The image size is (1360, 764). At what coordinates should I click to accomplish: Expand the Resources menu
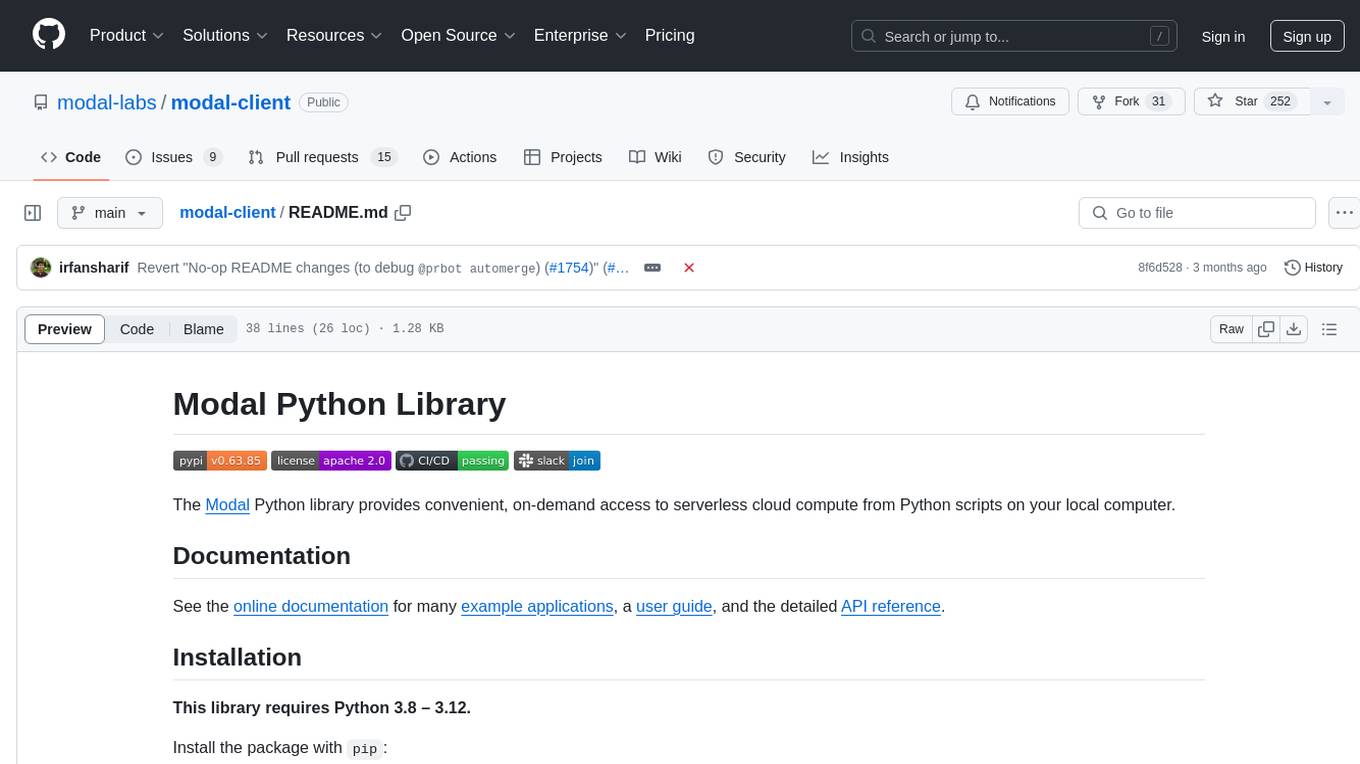[334, 35]
